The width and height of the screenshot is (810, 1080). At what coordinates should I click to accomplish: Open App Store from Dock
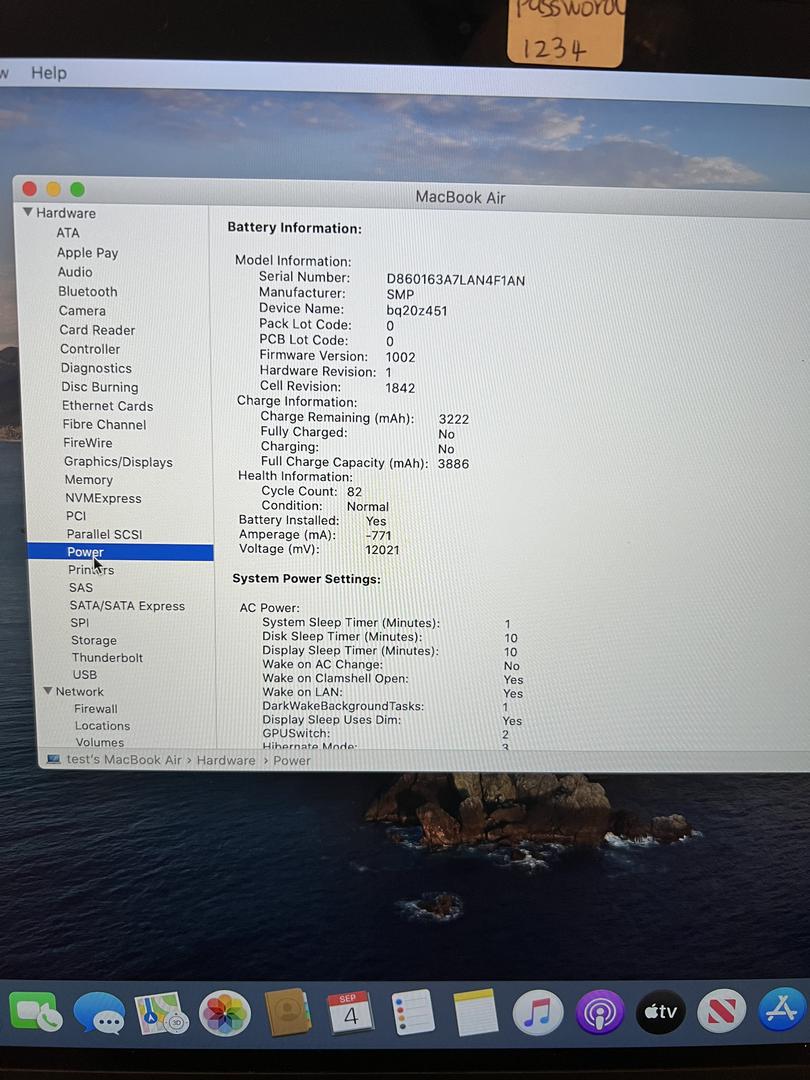(x=782, y=1009)
